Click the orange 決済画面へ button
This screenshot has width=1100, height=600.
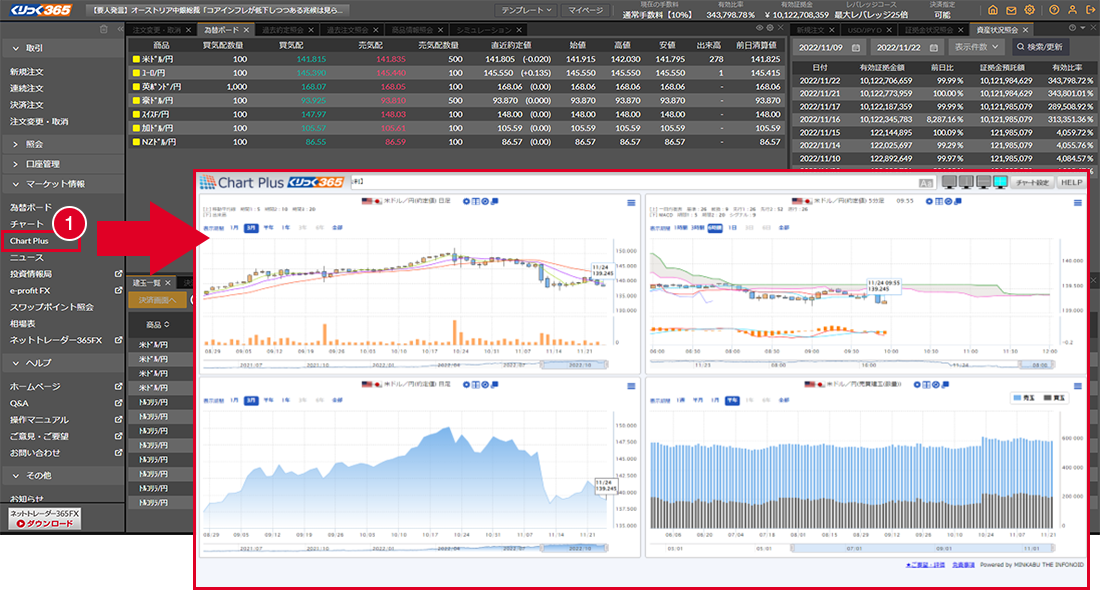click(157, 300)
